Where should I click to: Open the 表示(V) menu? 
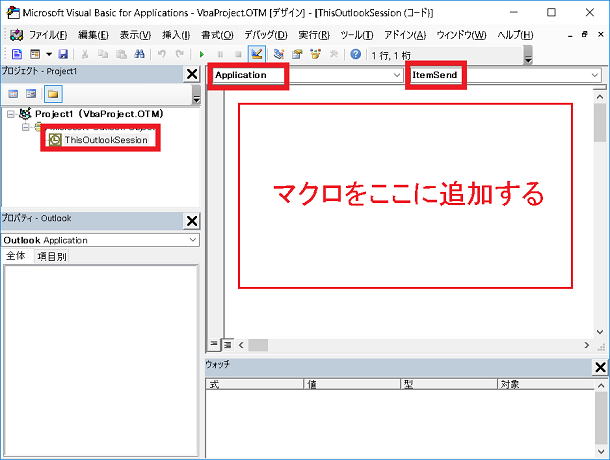point(135,35)
